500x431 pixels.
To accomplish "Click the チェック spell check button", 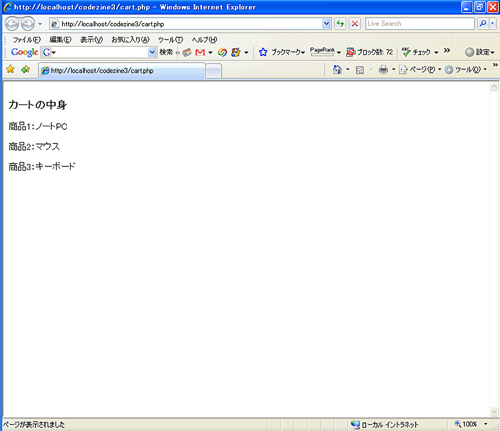I will [416, 52].
